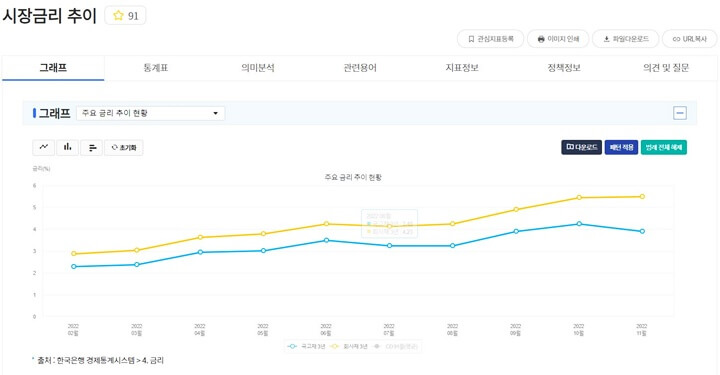Screen dimensions: 720x375
Task: Click the page title 시장금리 추이
Action: [50, 16]
